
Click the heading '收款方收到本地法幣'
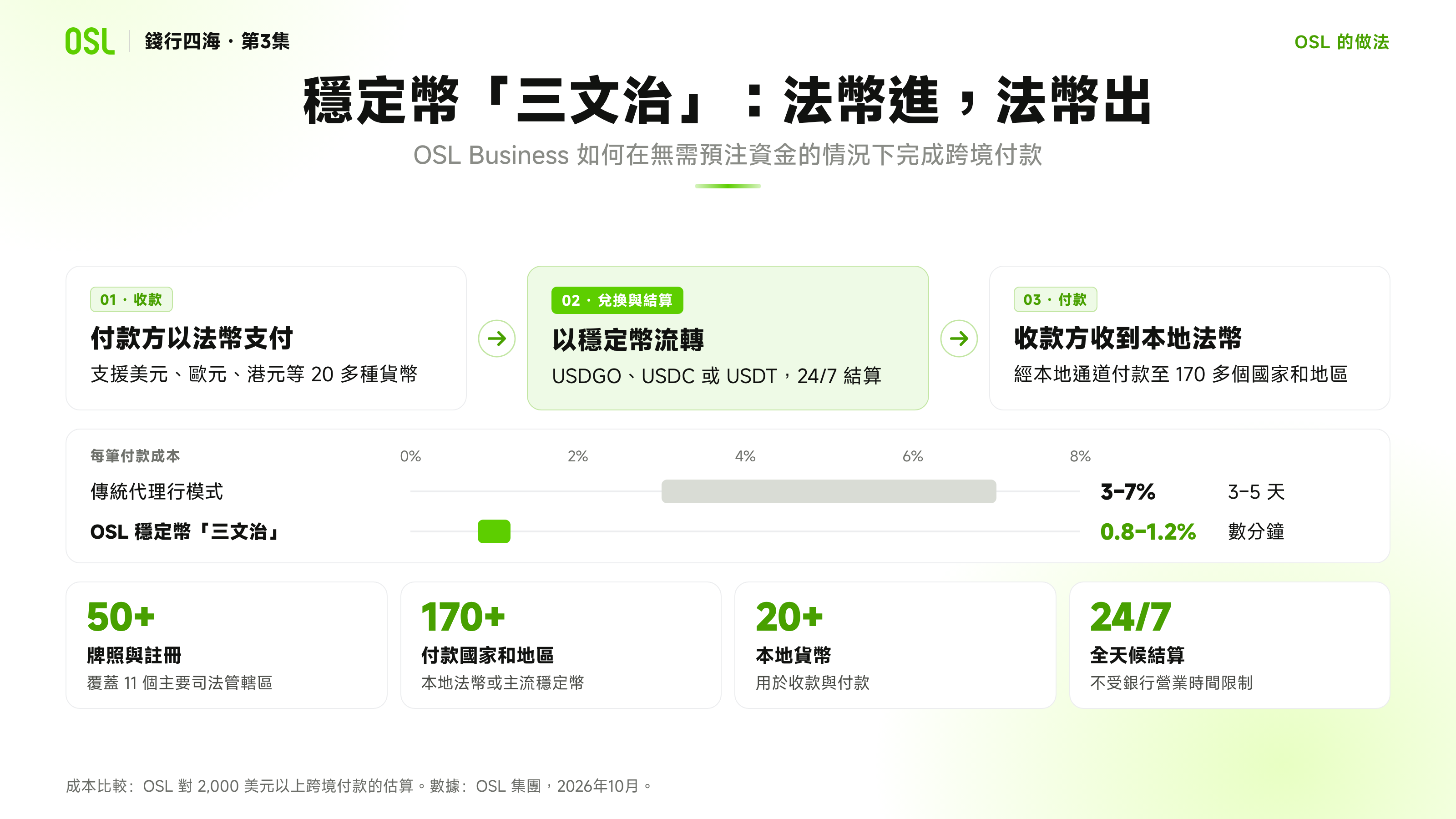pyautogui.click(x=1127, y=338)
